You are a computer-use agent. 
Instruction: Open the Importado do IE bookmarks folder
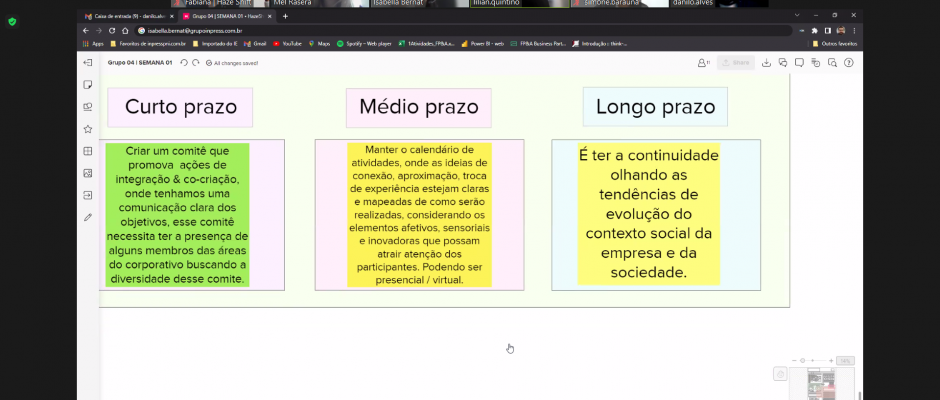tap(215, 44)
